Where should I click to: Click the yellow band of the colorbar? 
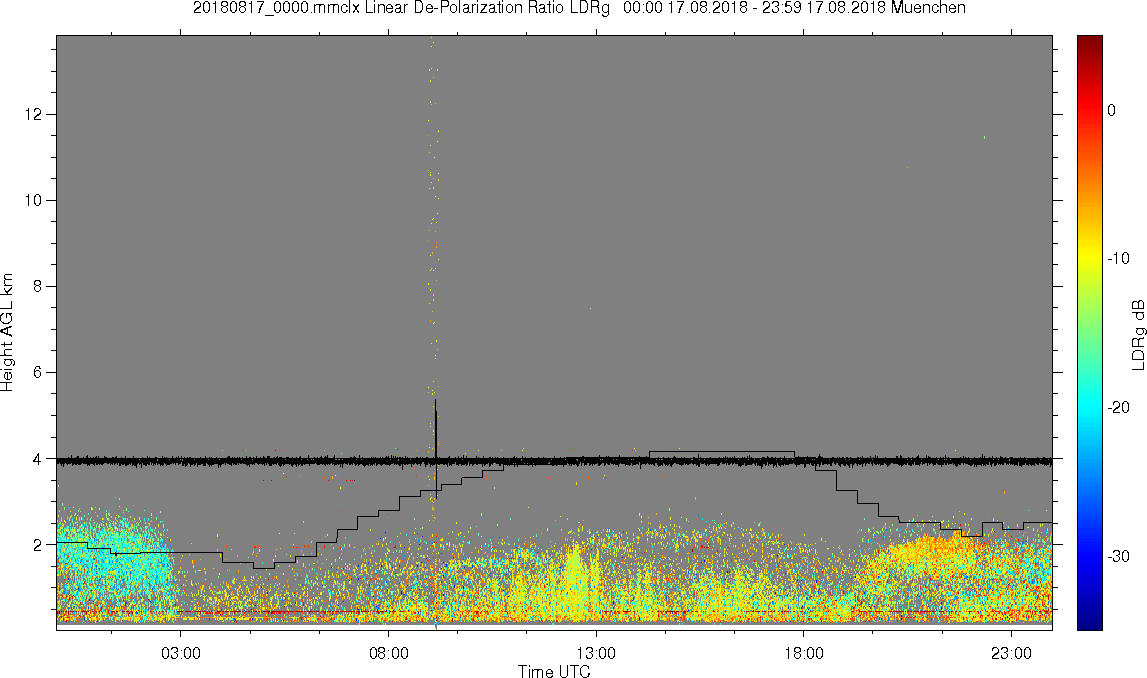[1089, 258]
